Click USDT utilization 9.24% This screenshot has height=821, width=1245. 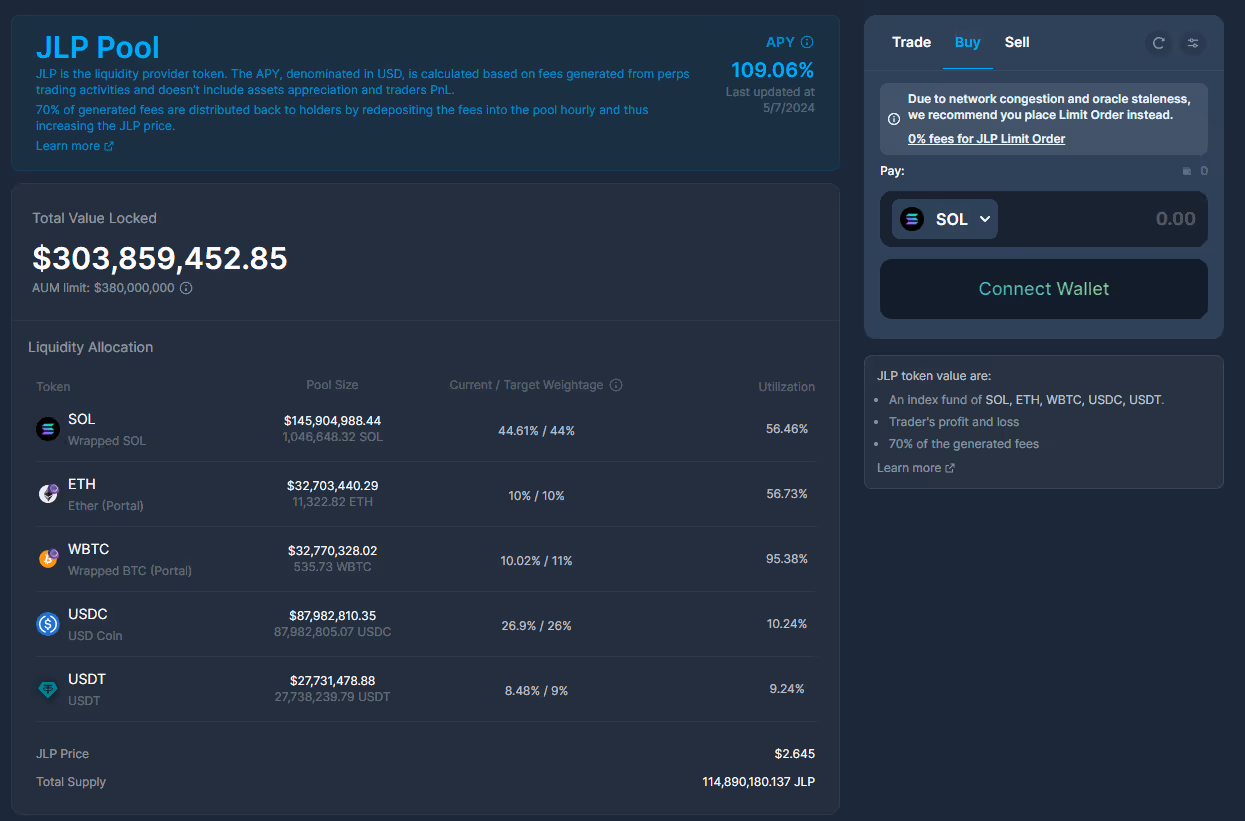[787, 689]
